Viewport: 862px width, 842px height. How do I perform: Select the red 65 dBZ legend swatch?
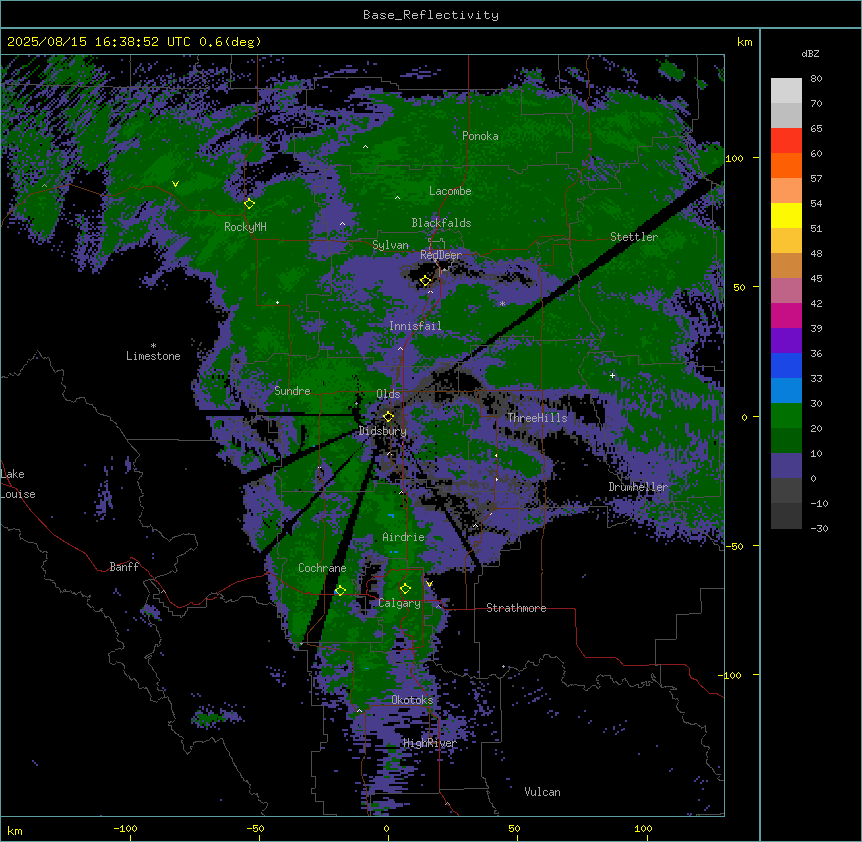coord(786,140)
